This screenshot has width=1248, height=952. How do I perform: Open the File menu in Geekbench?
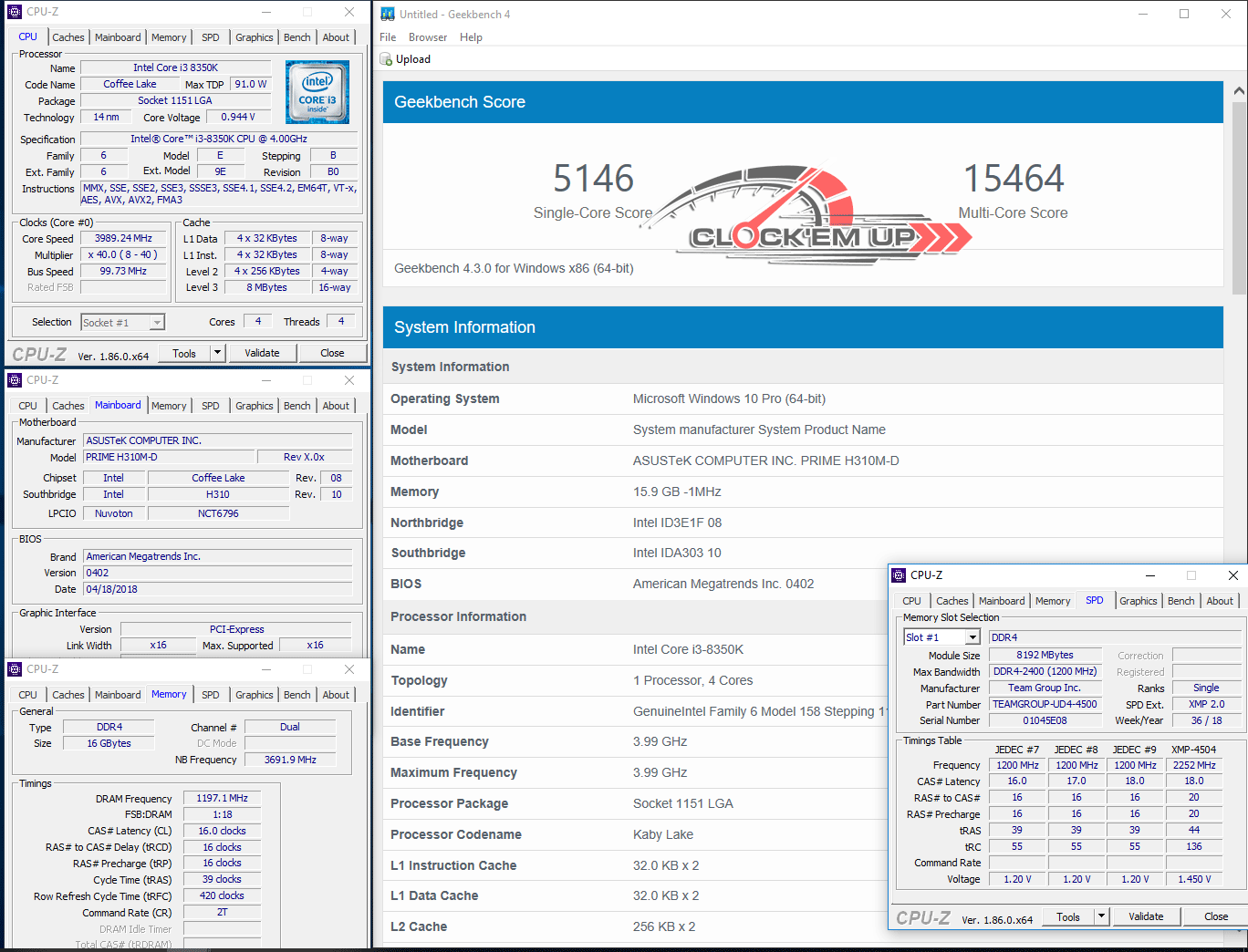click(388, 37)
